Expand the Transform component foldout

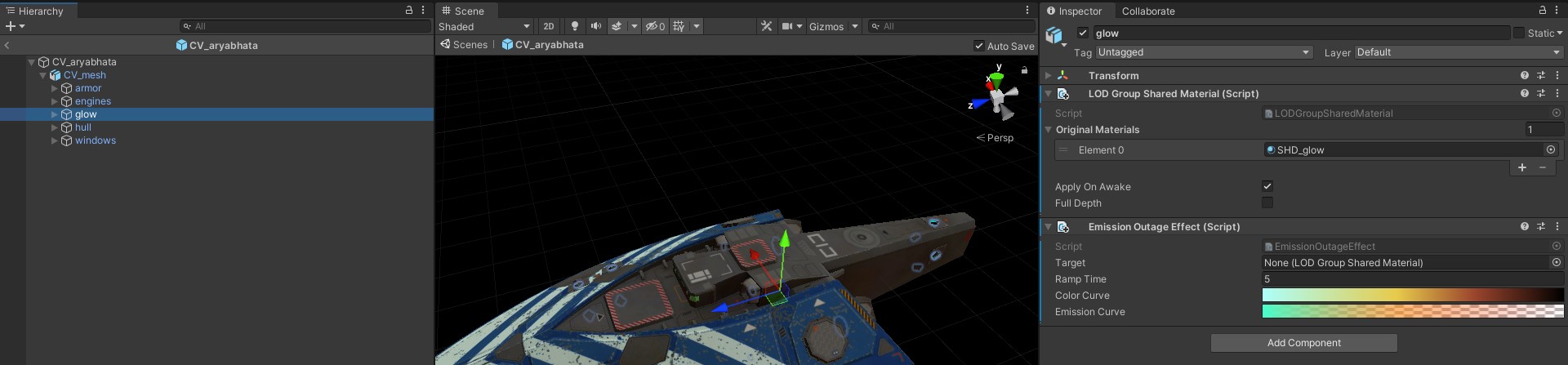(x=1049, y=75)
